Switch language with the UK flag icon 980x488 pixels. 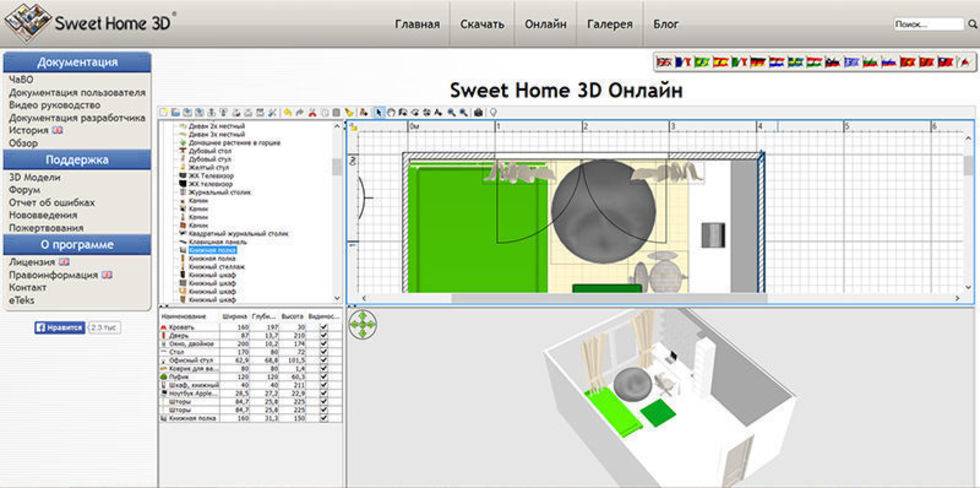pos(664,62)
